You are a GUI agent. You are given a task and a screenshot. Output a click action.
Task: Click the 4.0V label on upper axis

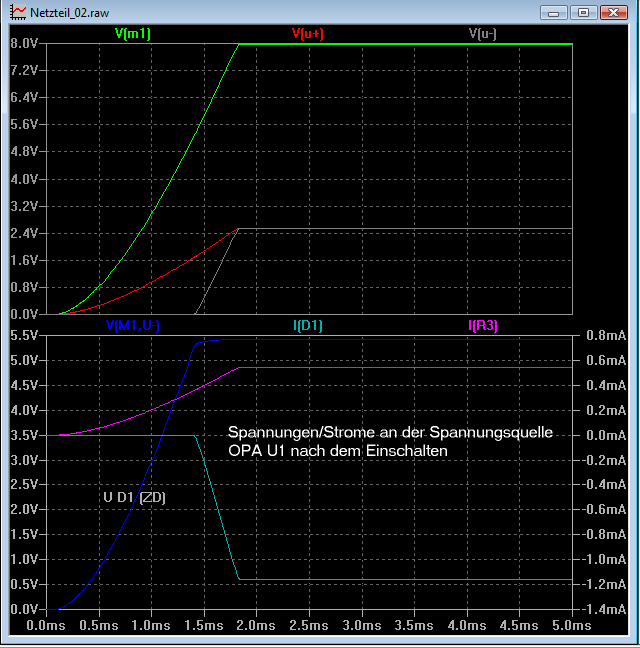point(24,179)
